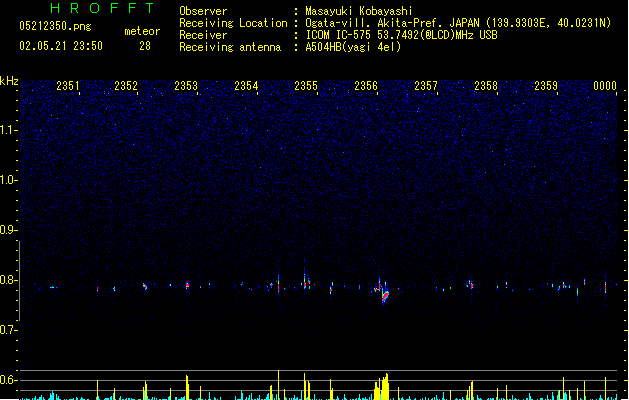The image size is (629, 400).
Task: Click the meteor count value 28
Action: pyautogui.click(x=145, y=46)
